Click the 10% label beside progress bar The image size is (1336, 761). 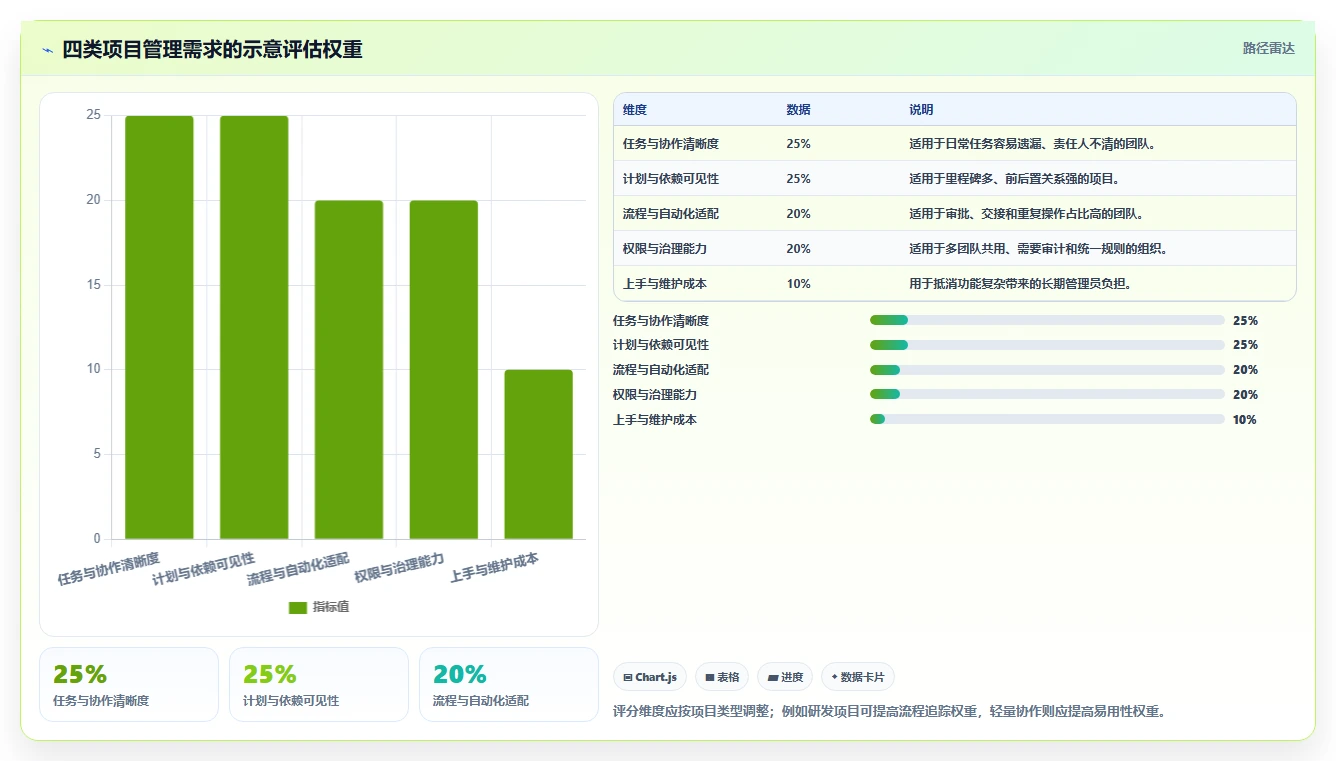1245,420
